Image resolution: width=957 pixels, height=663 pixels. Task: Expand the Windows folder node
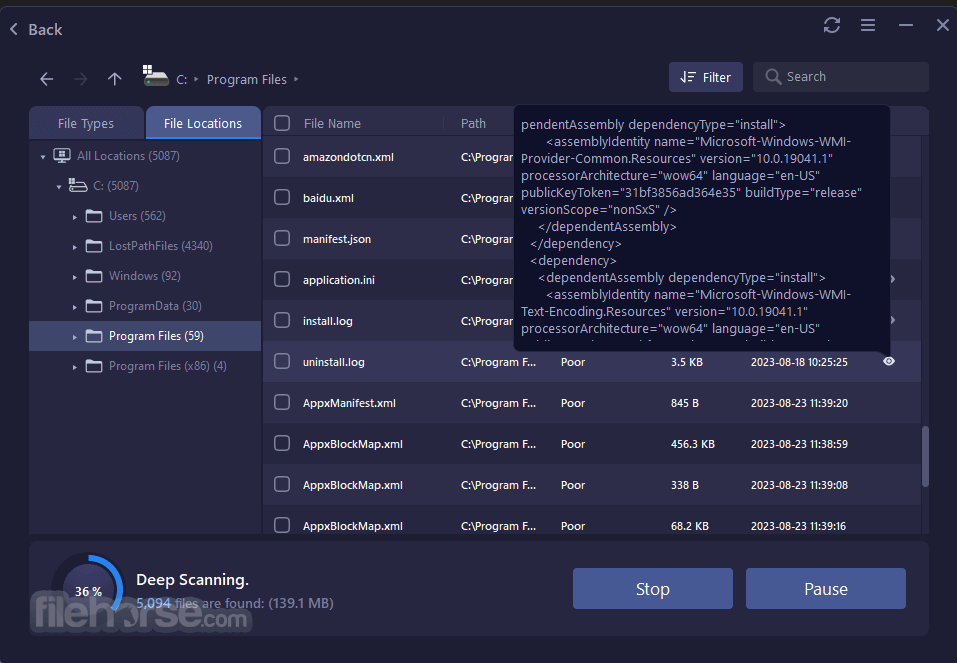pos(74,277)
